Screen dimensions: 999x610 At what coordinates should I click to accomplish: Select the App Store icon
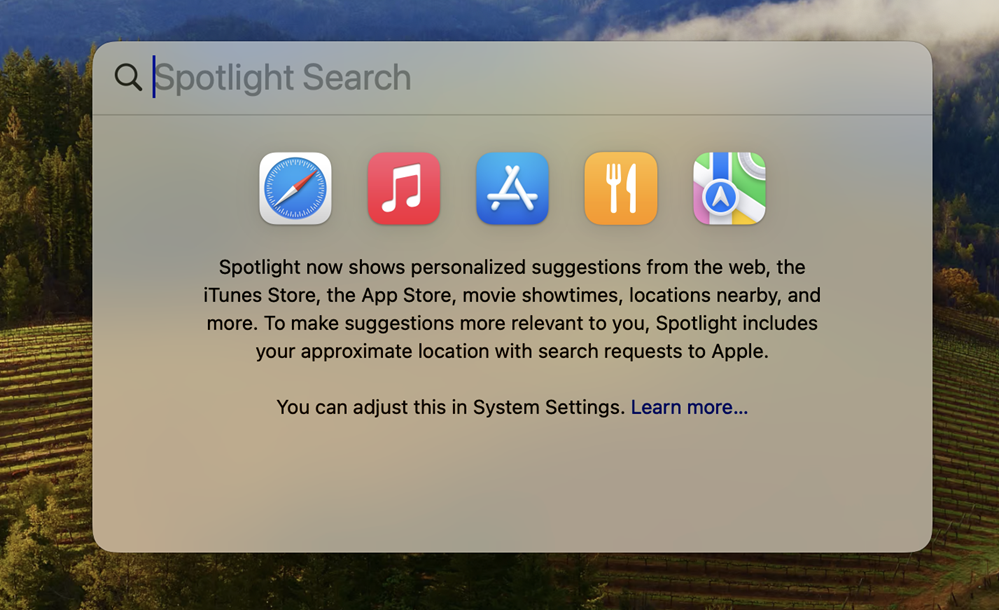(x=512, y=189)
